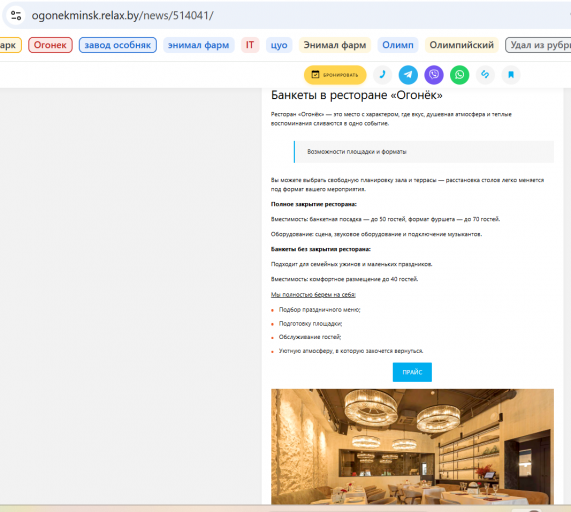Select the capitalized Энимал фарм tag
571x512 pixels.
point(335,45)
